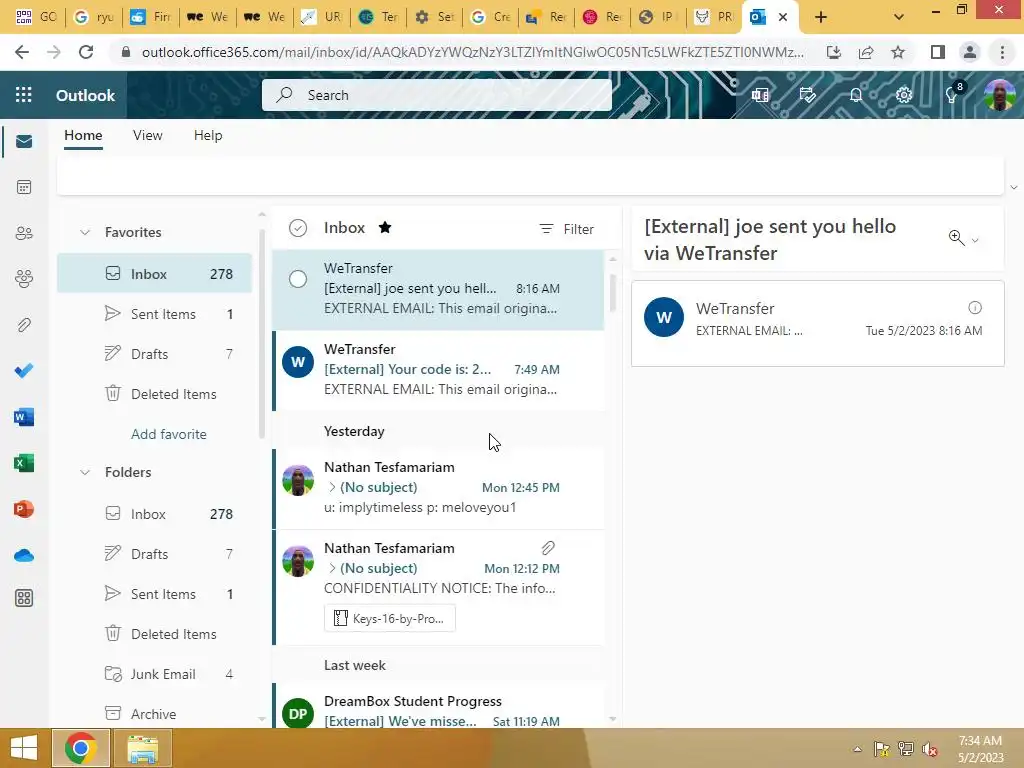Open More apps grid icon

click(x=24, y=598)
